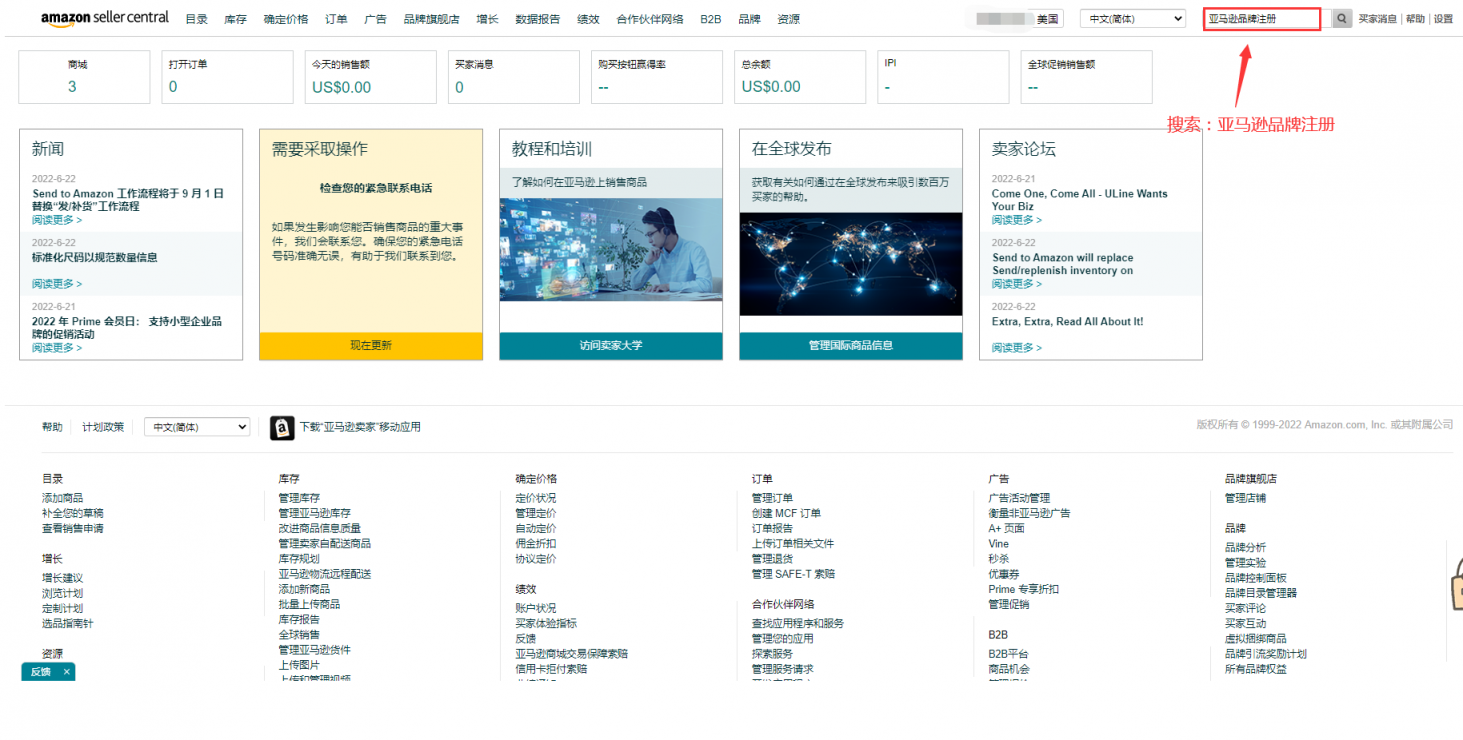Open the 库存 menu
1463x740 pixels.
(x=235, y=19)
